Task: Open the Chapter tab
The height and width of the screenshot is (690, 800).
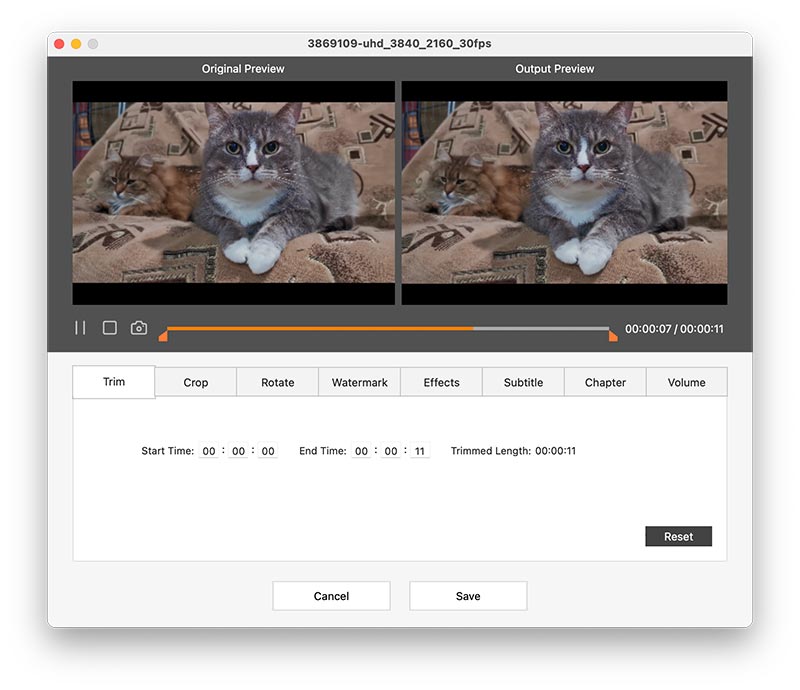Action: coord(605,382)
